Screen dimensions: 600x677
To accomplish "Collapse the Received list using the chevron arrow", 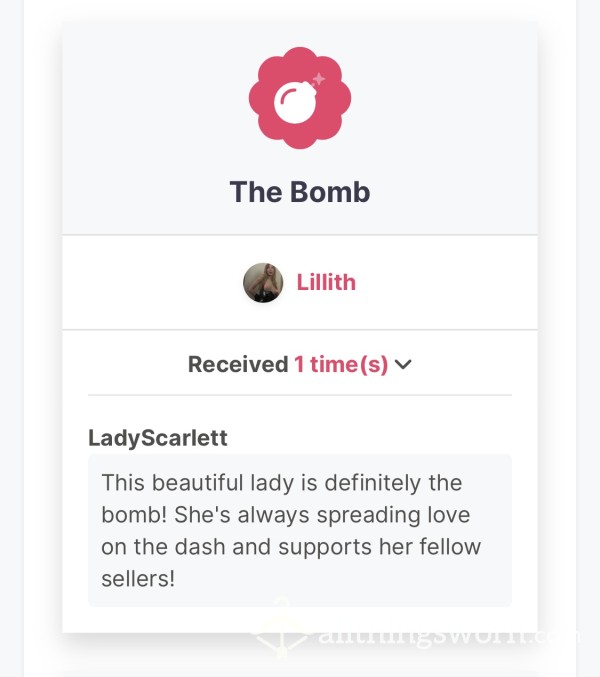I will 403,364.
